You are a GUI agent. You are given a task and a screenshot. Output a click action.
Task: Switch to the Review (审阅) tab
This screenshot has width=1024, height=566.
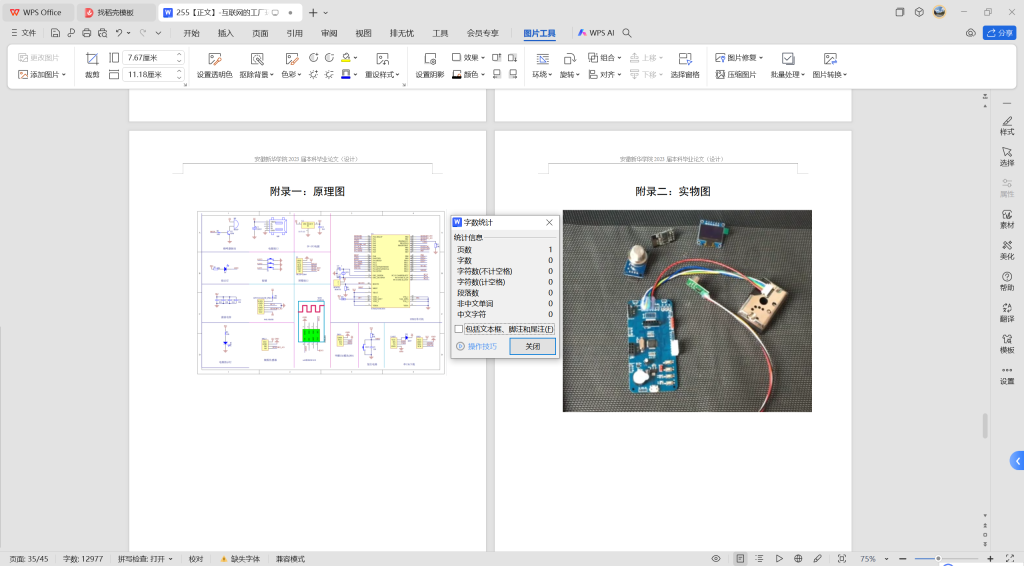(329, 33)
